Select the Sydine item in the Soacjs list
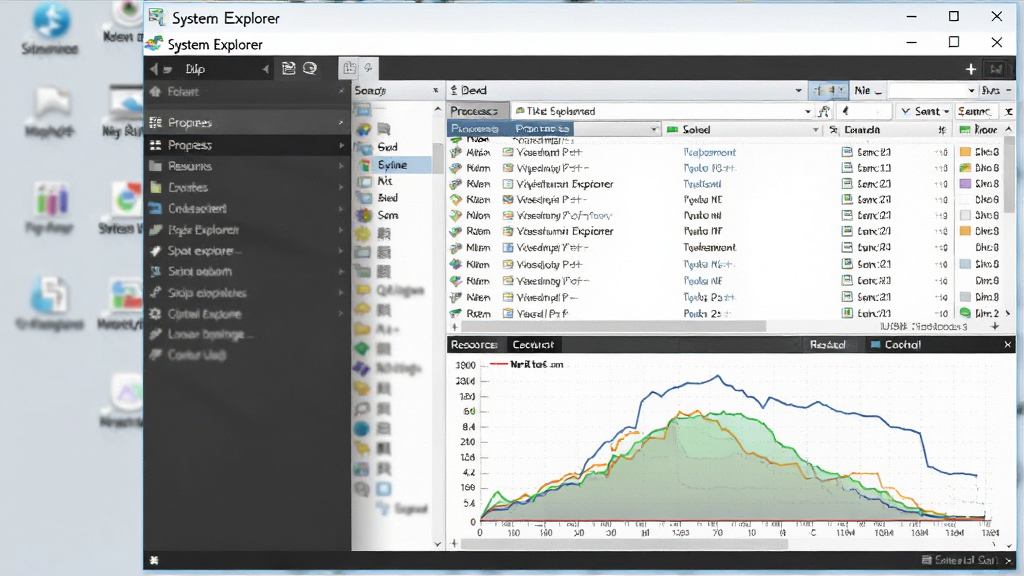The width and height of the screenshot is (1024, 576). pyautogui.click(x=394, y=165)
